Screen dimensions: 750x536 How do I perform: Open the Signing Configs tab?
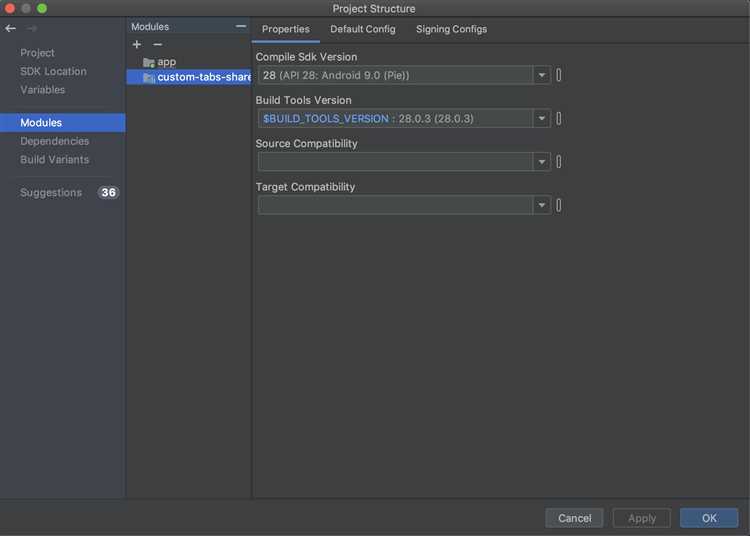pyautogui.click(x=451, y=29)
